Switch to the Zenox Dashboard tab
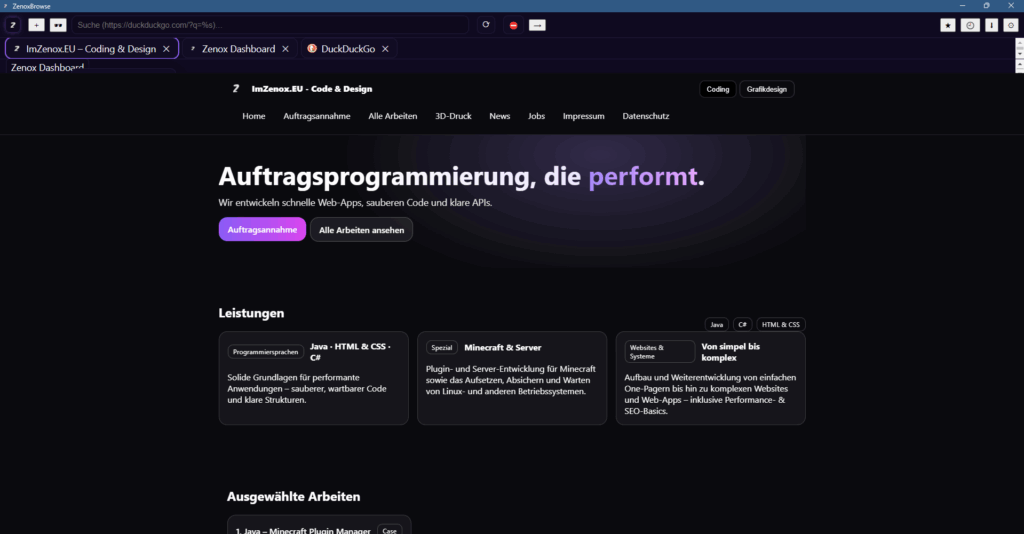The height and width of the screenshot is (534, 1024). 238,48
